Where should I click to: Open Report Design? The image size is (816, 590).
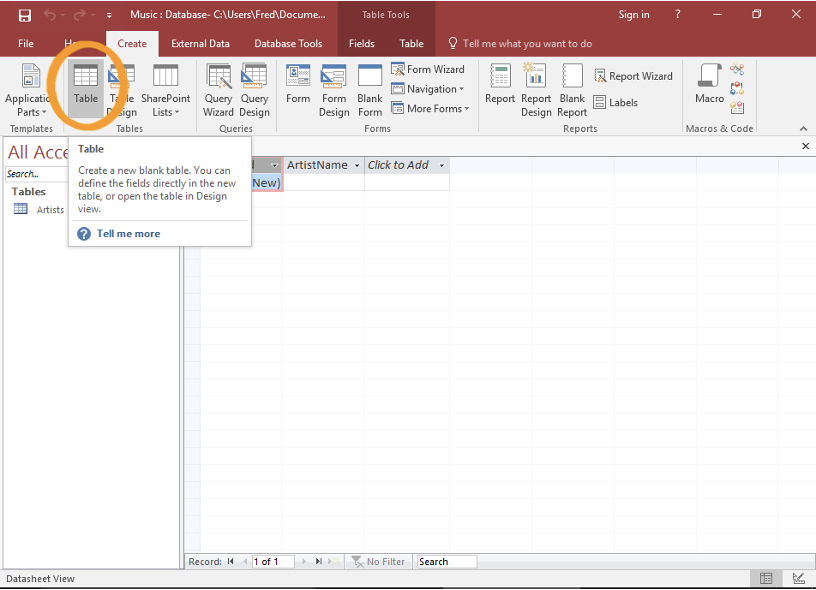click(536, 90)
